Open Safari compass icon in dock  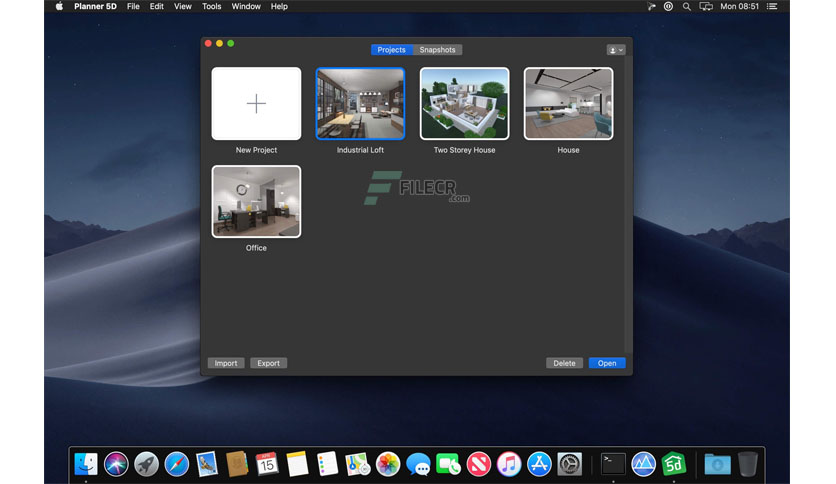(x=176, y=464)
